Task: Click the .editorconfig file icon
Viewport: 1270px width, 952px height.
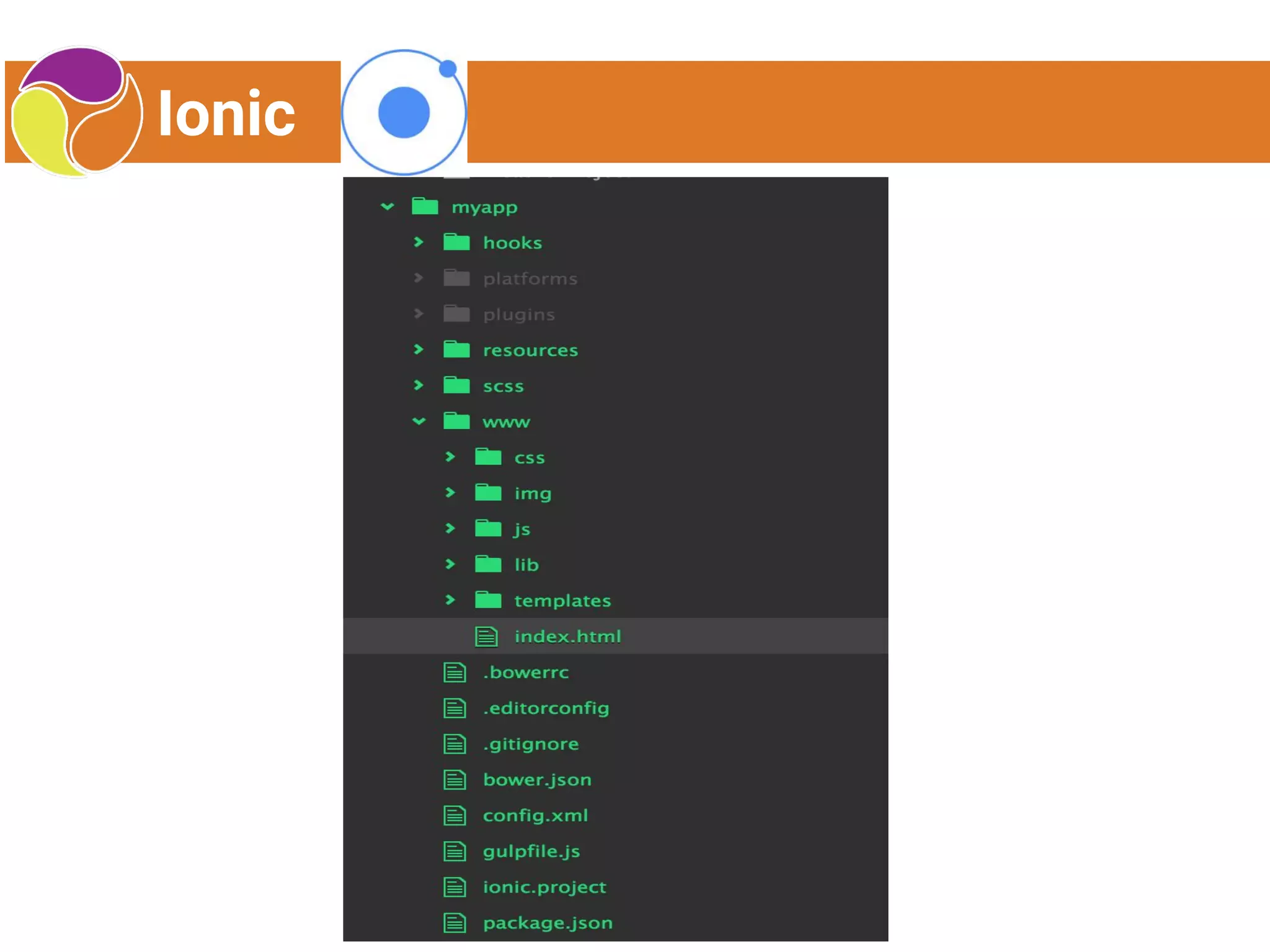Action: 455,708
